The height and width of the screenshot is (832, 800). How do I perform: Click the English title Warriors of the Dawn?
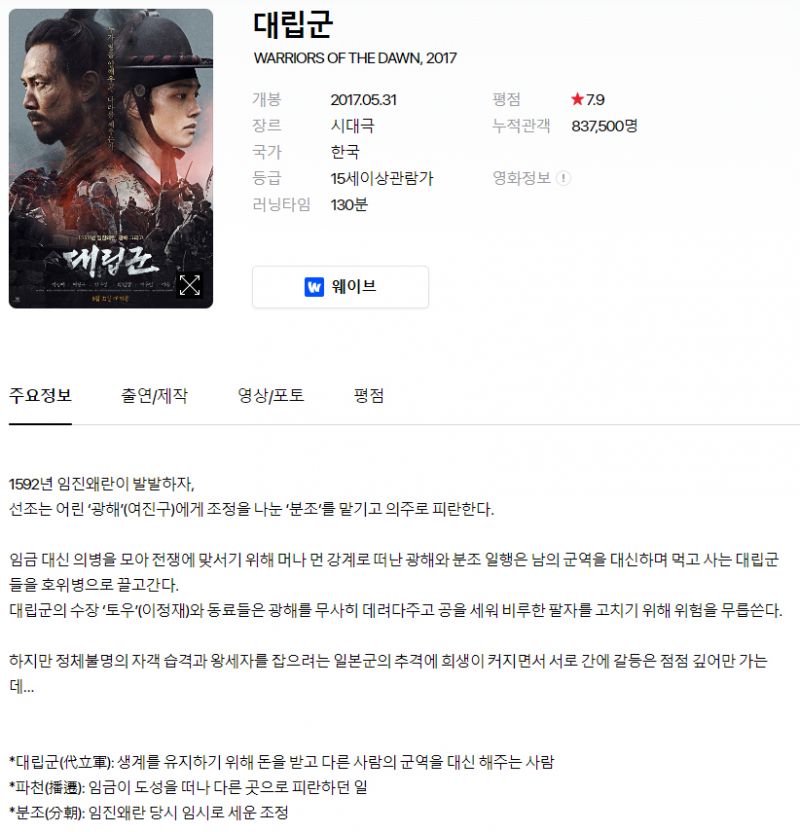[355, 58]
